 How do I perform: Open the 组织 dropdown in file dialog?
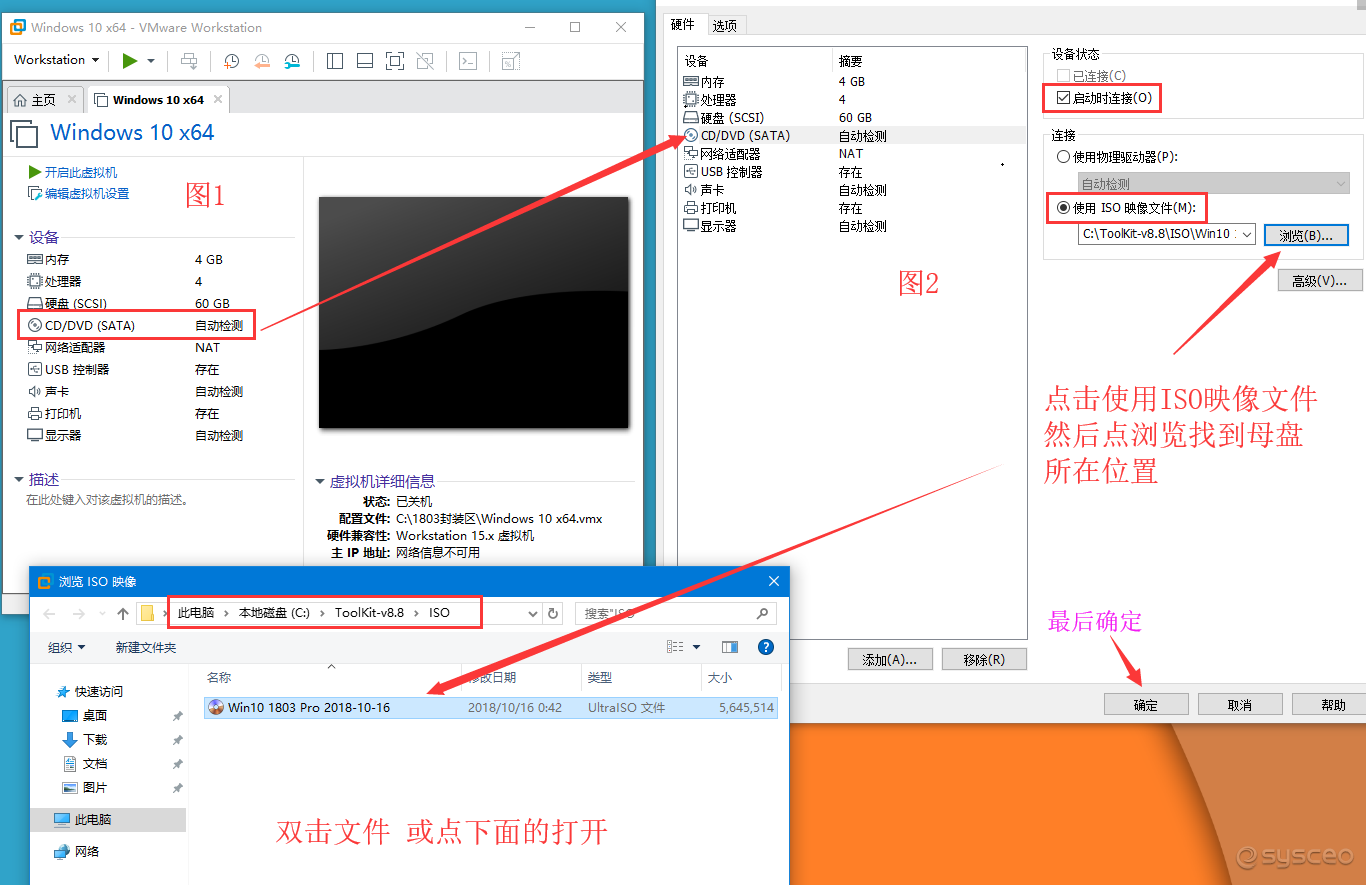click(67, 648)
